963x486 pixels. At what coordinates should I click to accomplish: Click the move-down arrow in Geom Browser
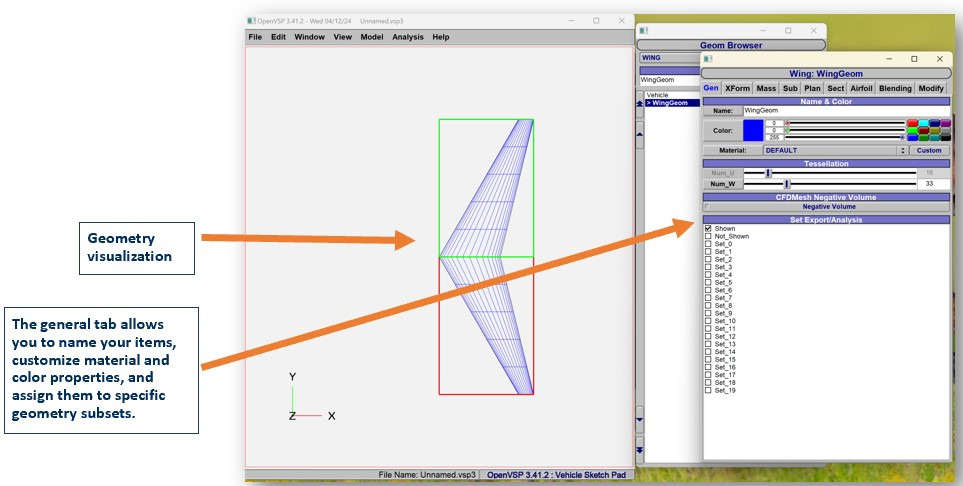(x=640, y=419)
